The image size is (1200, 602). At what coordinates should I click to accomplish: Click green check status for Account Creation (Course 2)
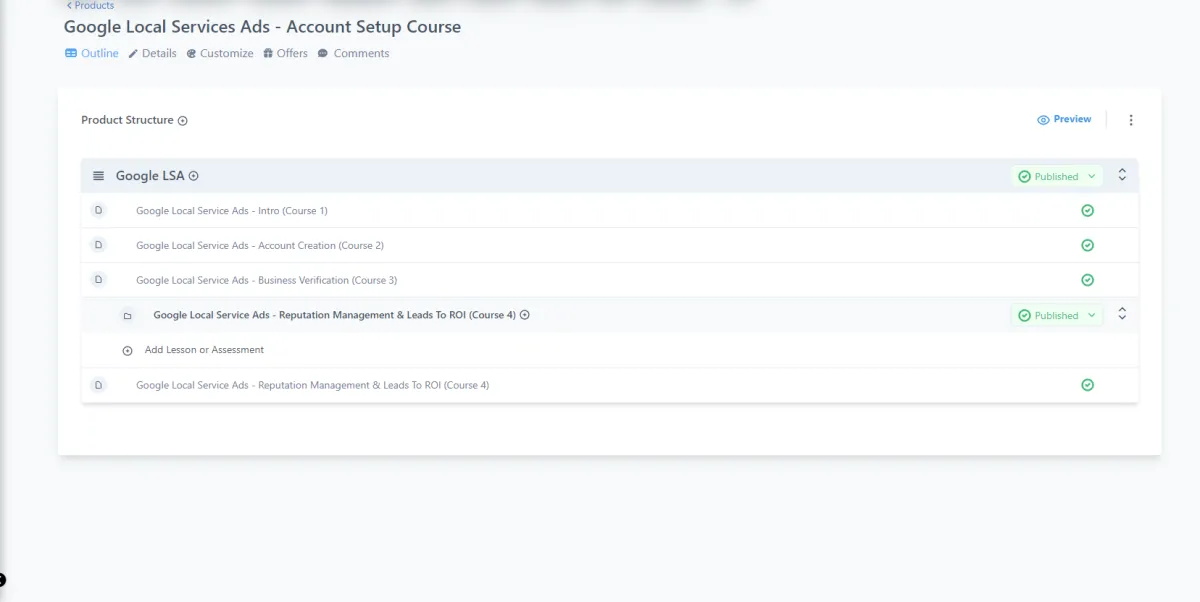coord(1087,245)
